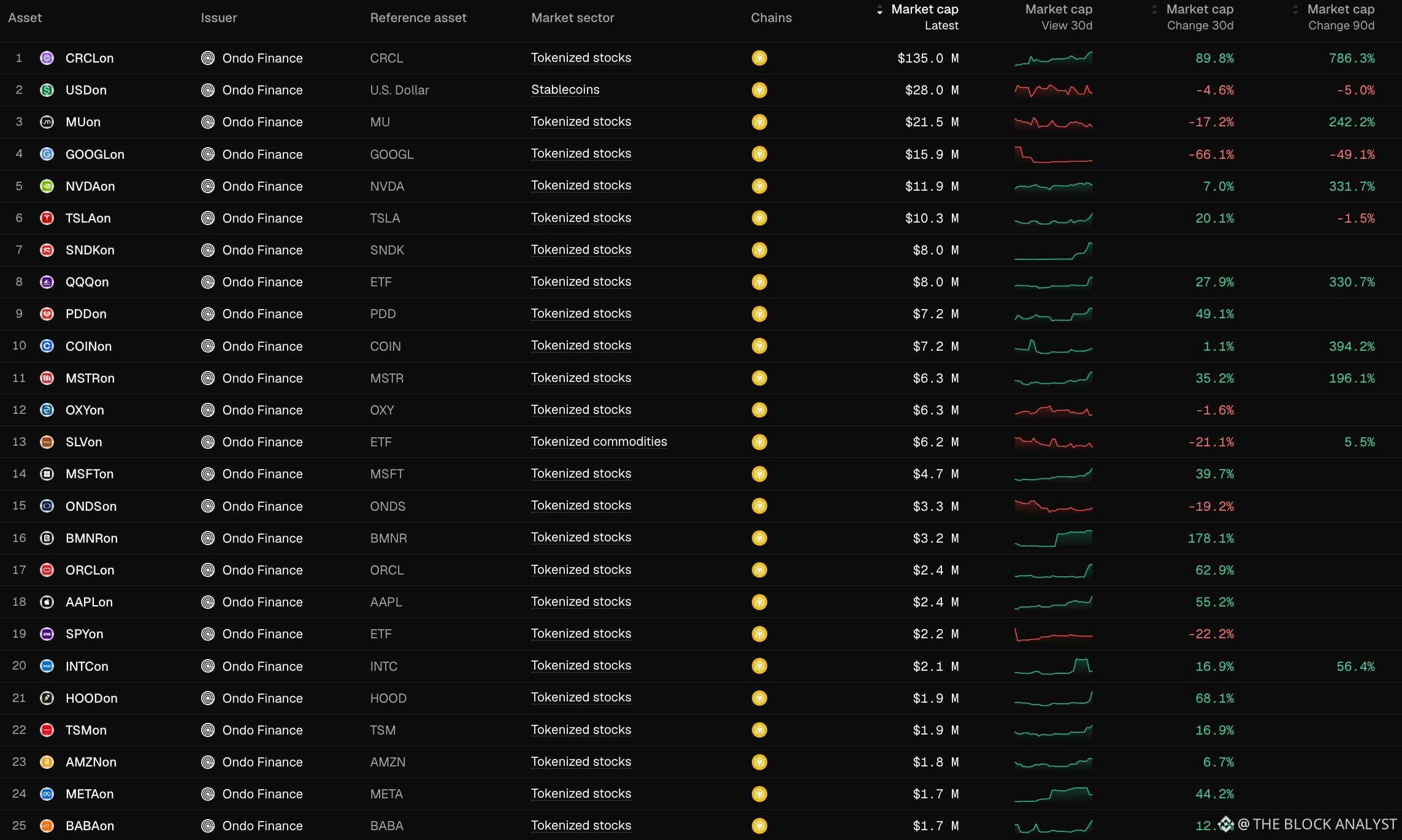Click the BMNRon asset logo icon
This screenshot has height=840, width=1402.
[x=47, y=538]
